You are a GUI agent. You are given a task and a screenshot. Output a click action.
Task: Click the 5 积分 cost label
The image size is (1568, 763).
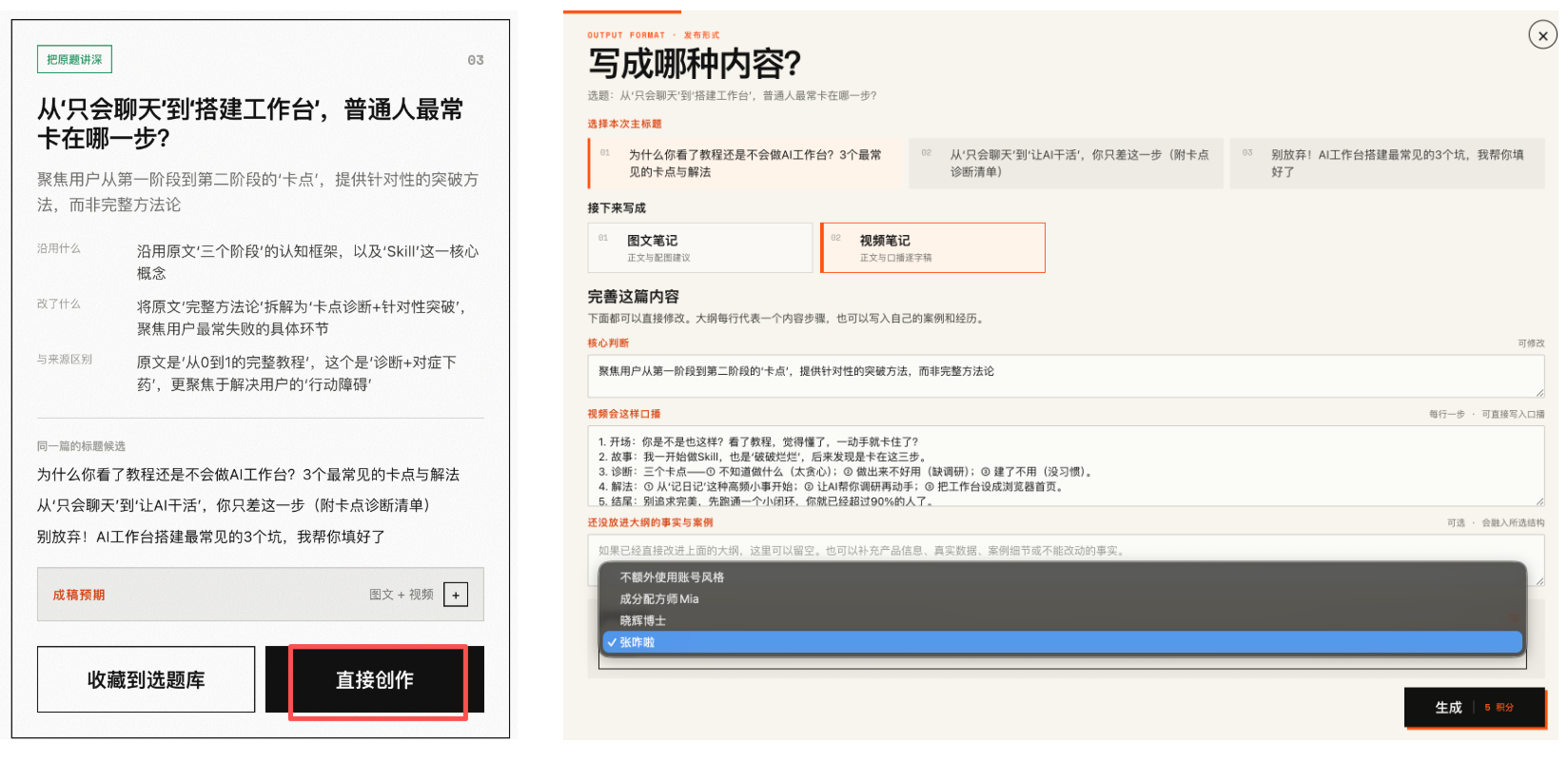coord(1499,708)
